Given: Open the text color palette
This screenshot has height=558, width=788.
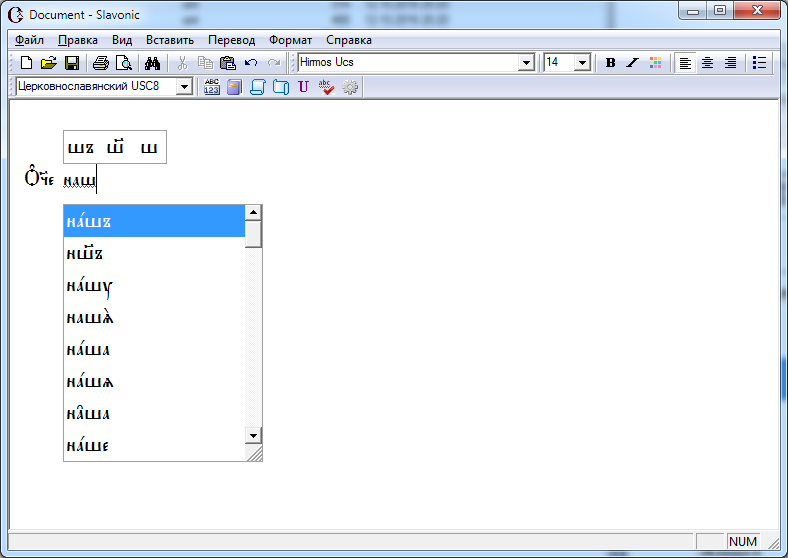Looking at the screenshot, I should pos(656,63).
